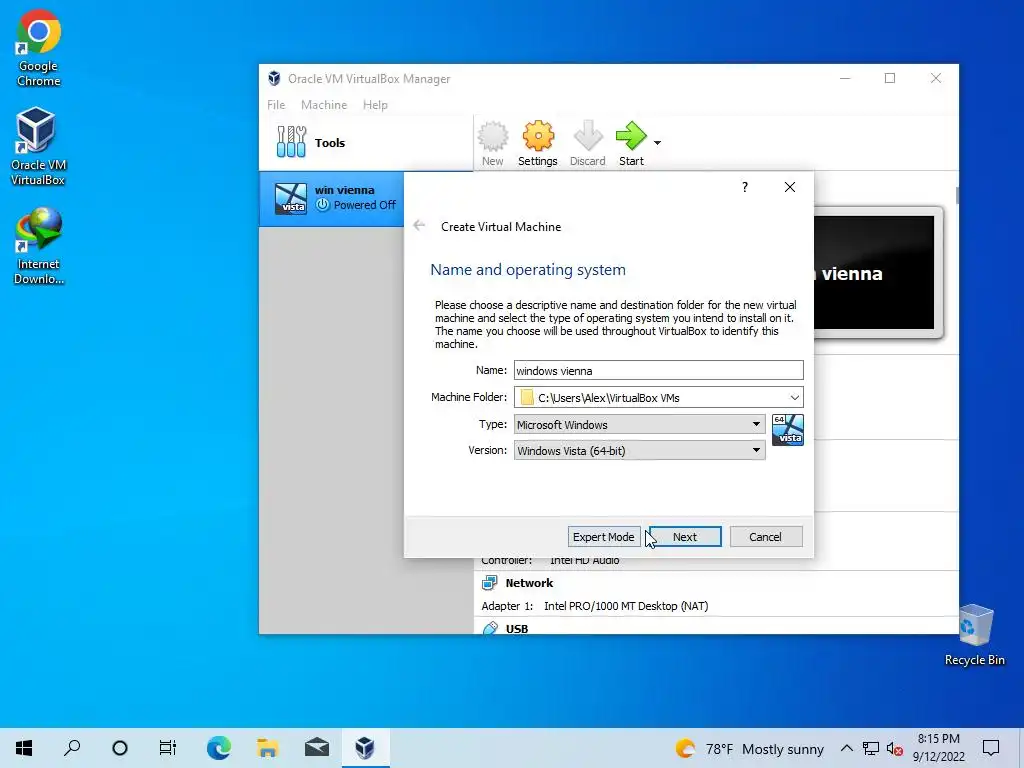
Task: Open Microsoft Edge from the taskbar
Action: click(219, 748)
